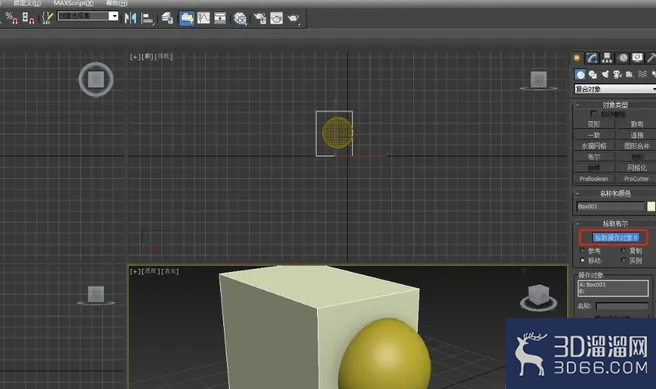Open the front viewport [+] menu
The image size is (656, 389).
[135, 56]
